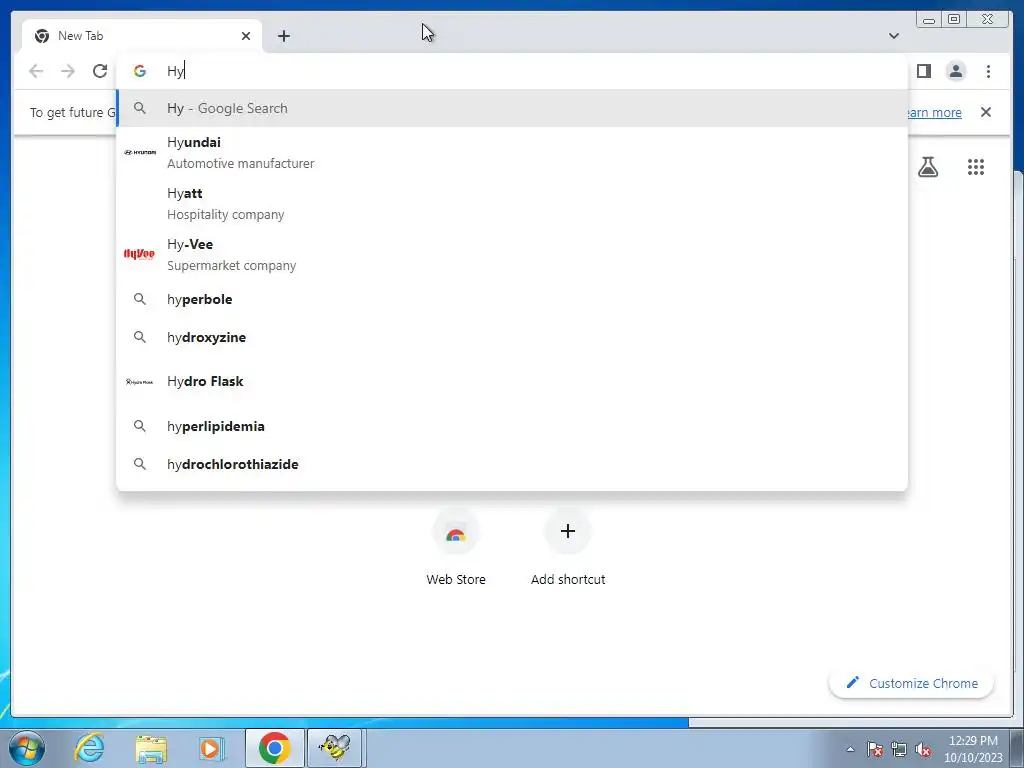Open a new tab with plus button
The width and height of the screenshot is (1024, 768).
point(283,36)
